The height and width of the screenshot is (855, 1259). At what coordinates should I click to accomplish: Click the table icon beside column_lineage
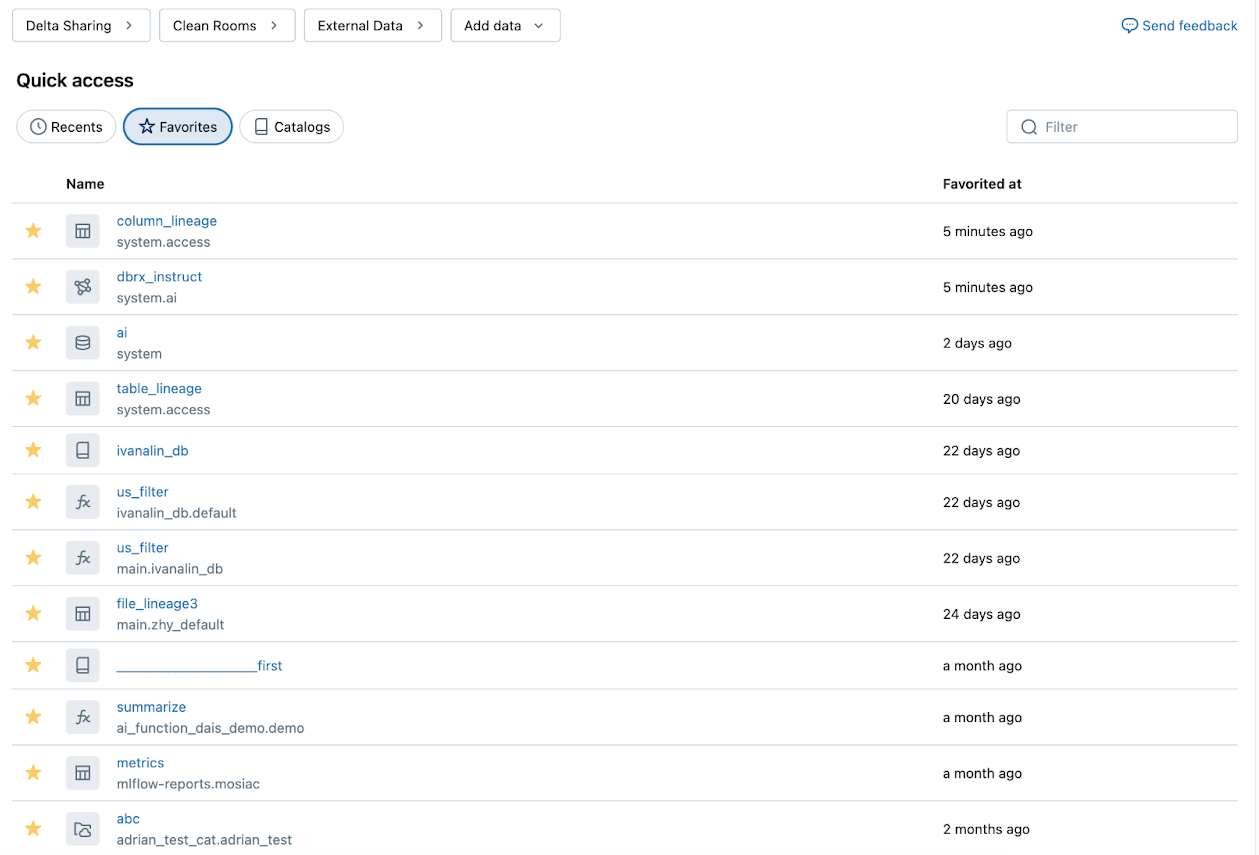point(83,231)
